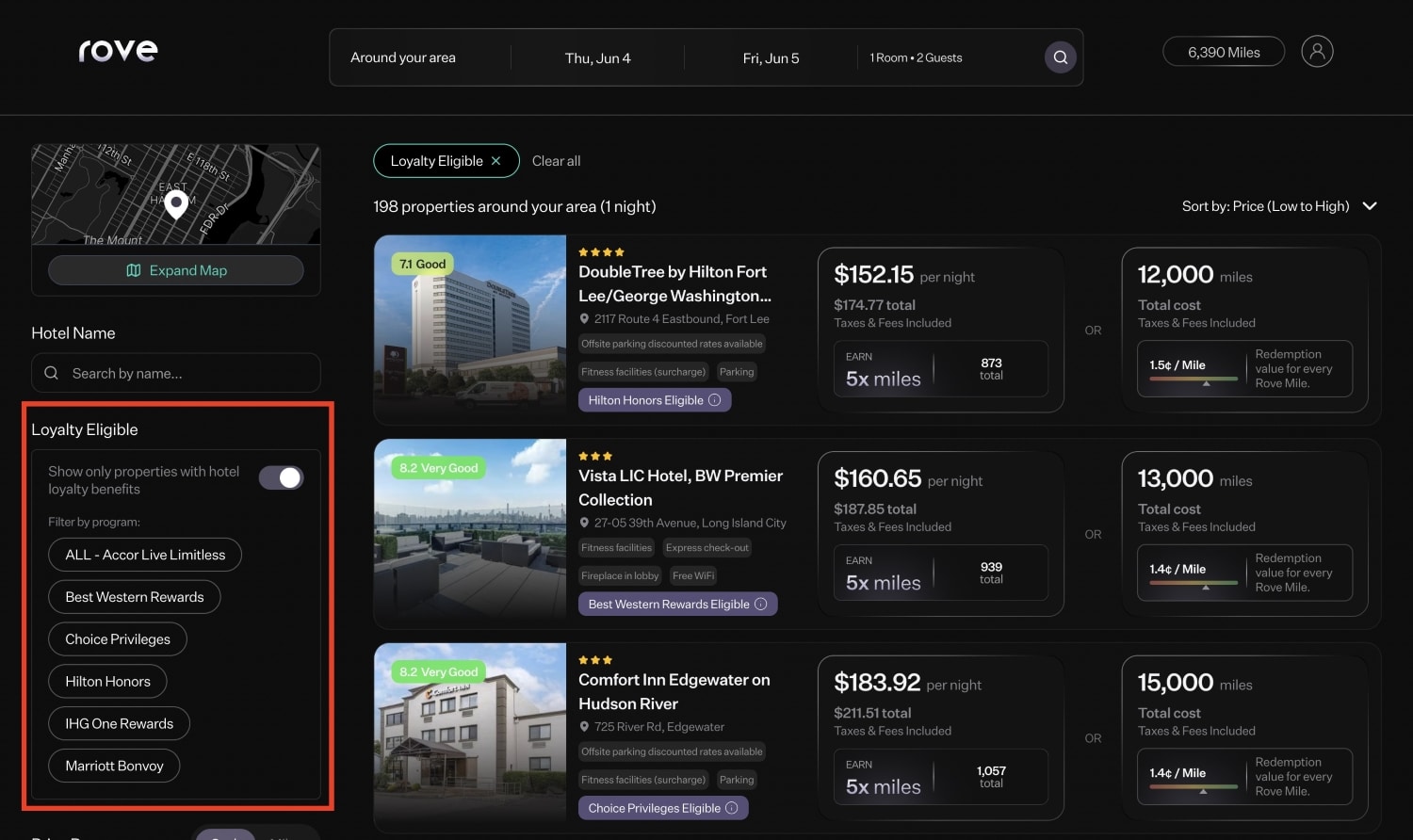Image resolution: width=1413 pixels, height=840 pixels.
Task: Click the search magnifier button
Action: pyautogui.click(x=1061, y=57)
